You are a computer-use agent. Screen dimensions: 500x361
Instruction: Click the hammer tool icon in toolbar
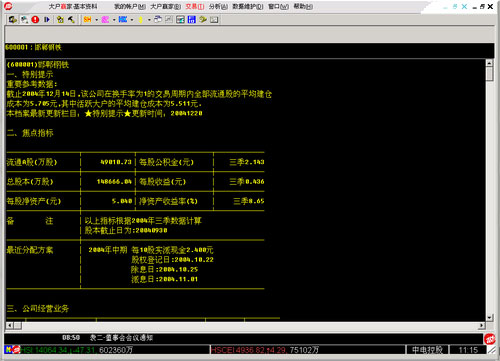[71, 20]
